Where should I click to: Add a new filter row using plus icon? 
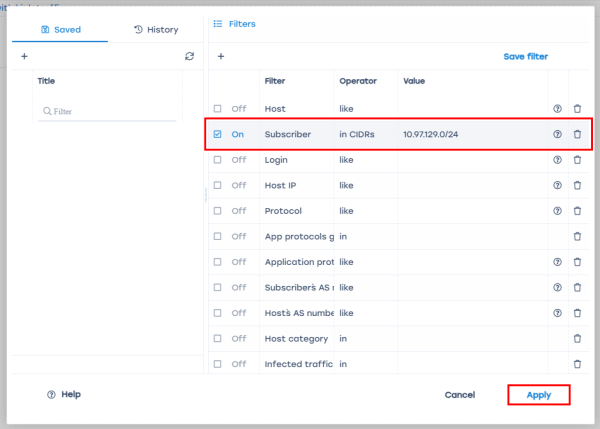point(220,57)
